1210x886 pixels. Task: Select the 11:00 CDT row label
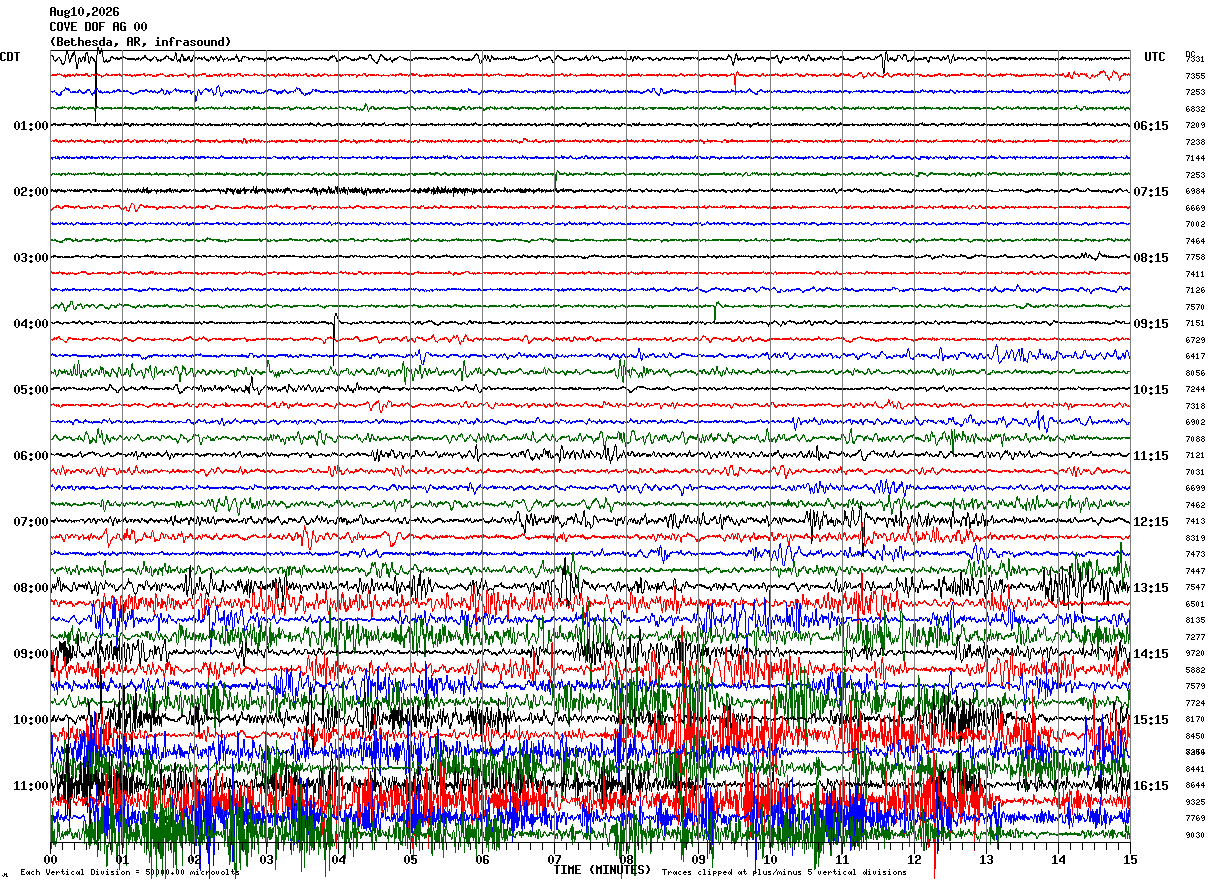pos(31,786)
